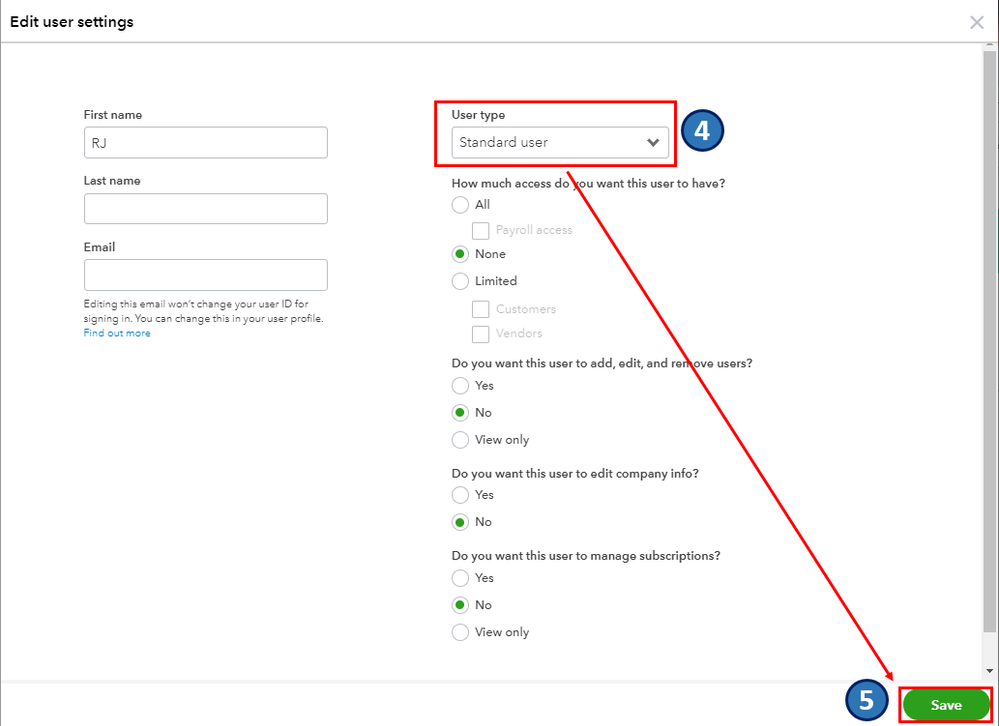Click the 'Edit user settings' title text

pyautogui.click(x=72, y=22)
